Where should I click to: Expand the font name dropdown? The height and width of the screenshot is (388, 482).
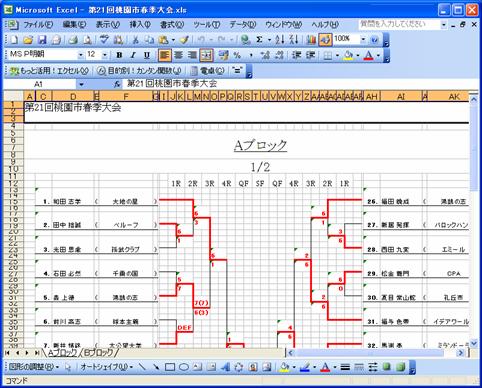pos(80,55)
